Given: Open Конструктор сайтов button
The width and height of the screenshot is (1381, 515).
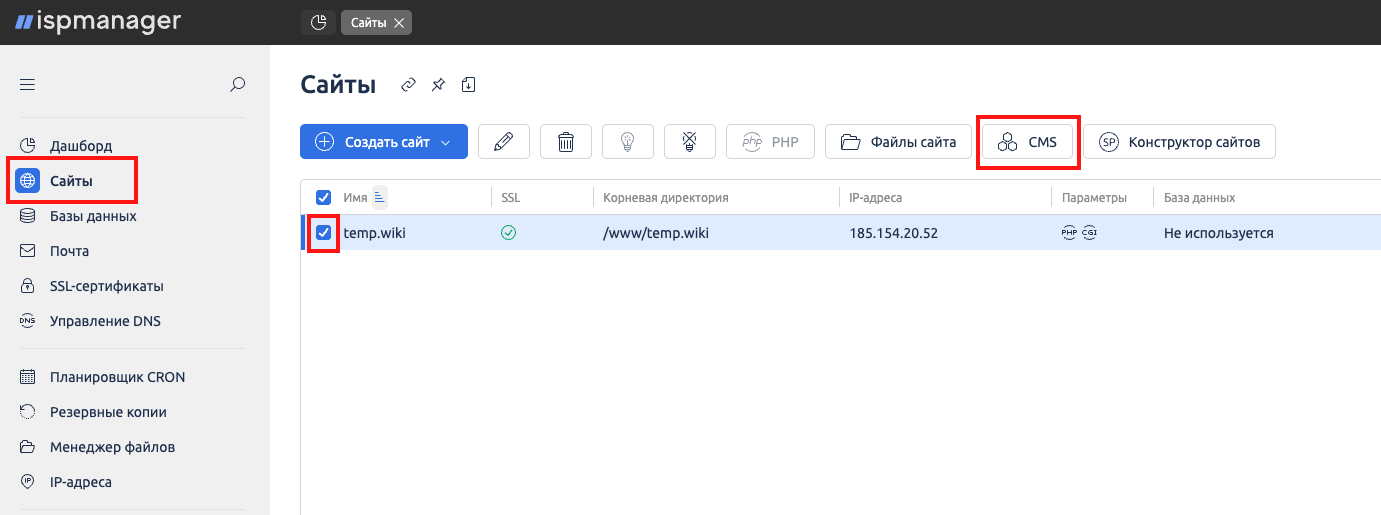Looking at the screenshot, I should tap(1179, 142).
